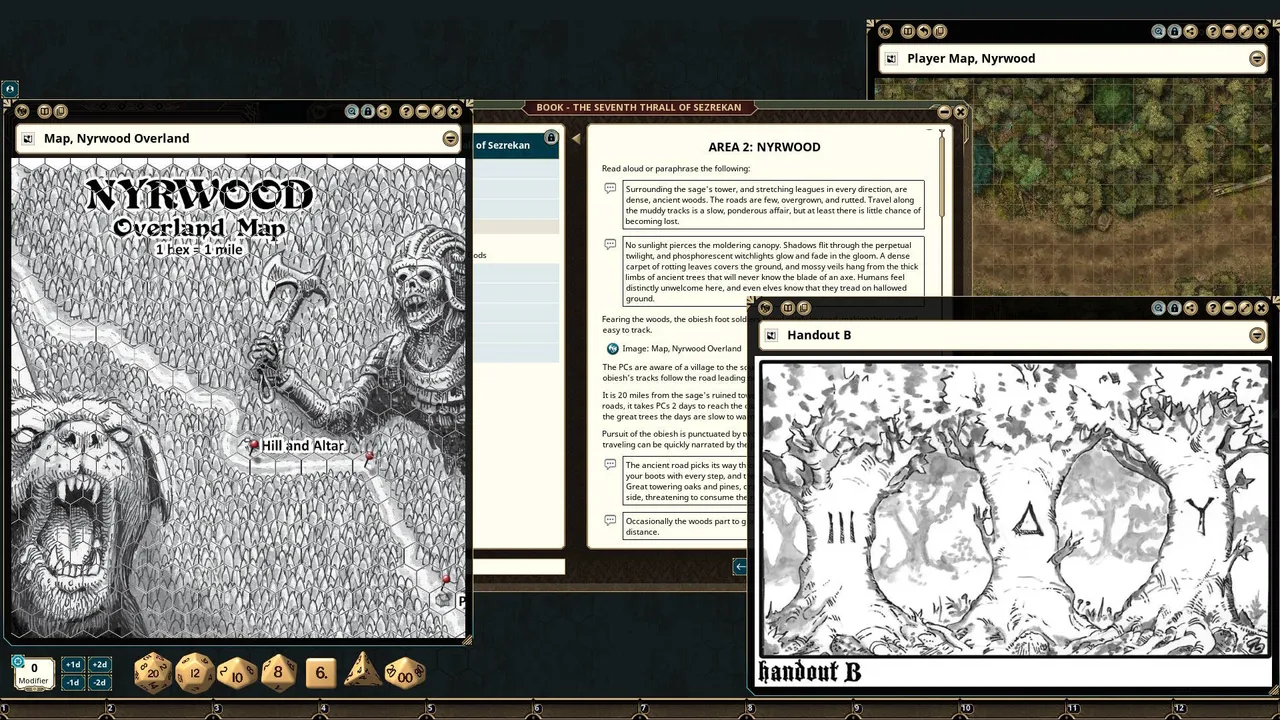The width and height of the screenshot is (1280, 720).
Task: Click the red pin right of Hill and Altar
Action: 369,456
